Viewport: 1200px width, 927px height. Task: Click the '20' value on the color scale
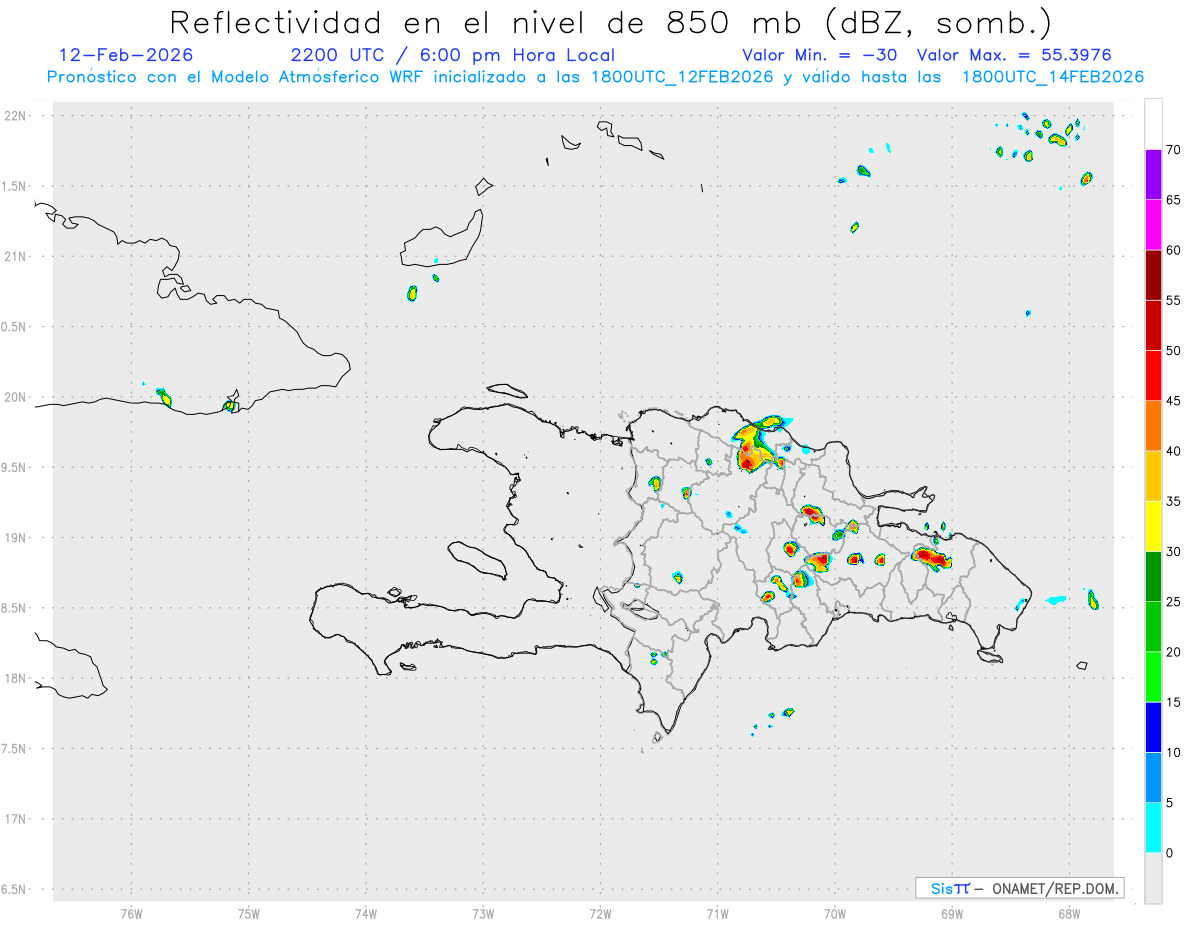coord(1173,652)
